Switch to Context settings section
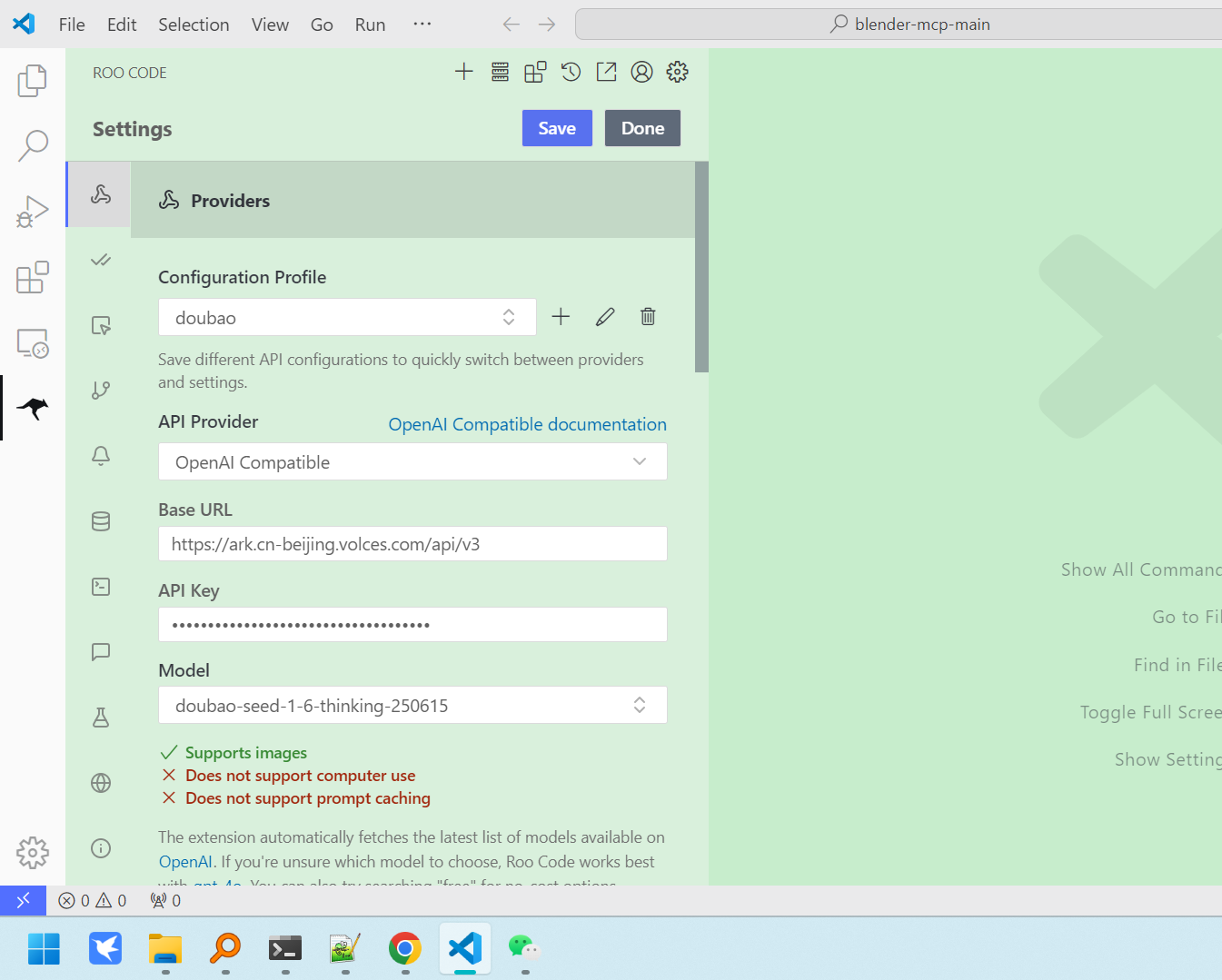This screenshot has width=1222, height=980. pos(101,521)
